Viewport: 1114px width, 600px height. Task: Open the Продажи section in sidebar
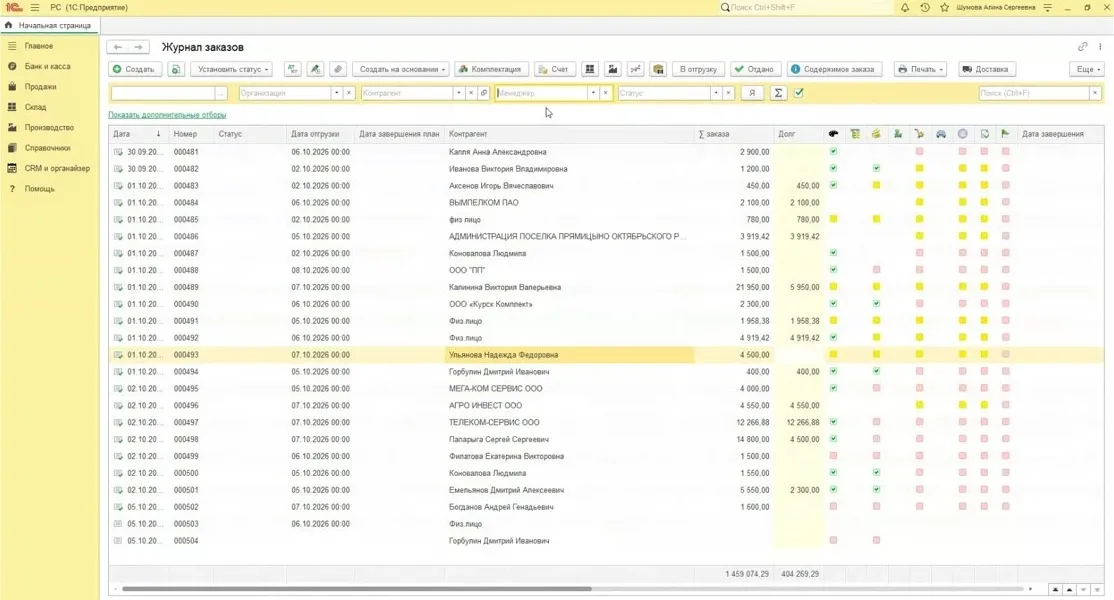pyautogui.click(x=40, y=87)
